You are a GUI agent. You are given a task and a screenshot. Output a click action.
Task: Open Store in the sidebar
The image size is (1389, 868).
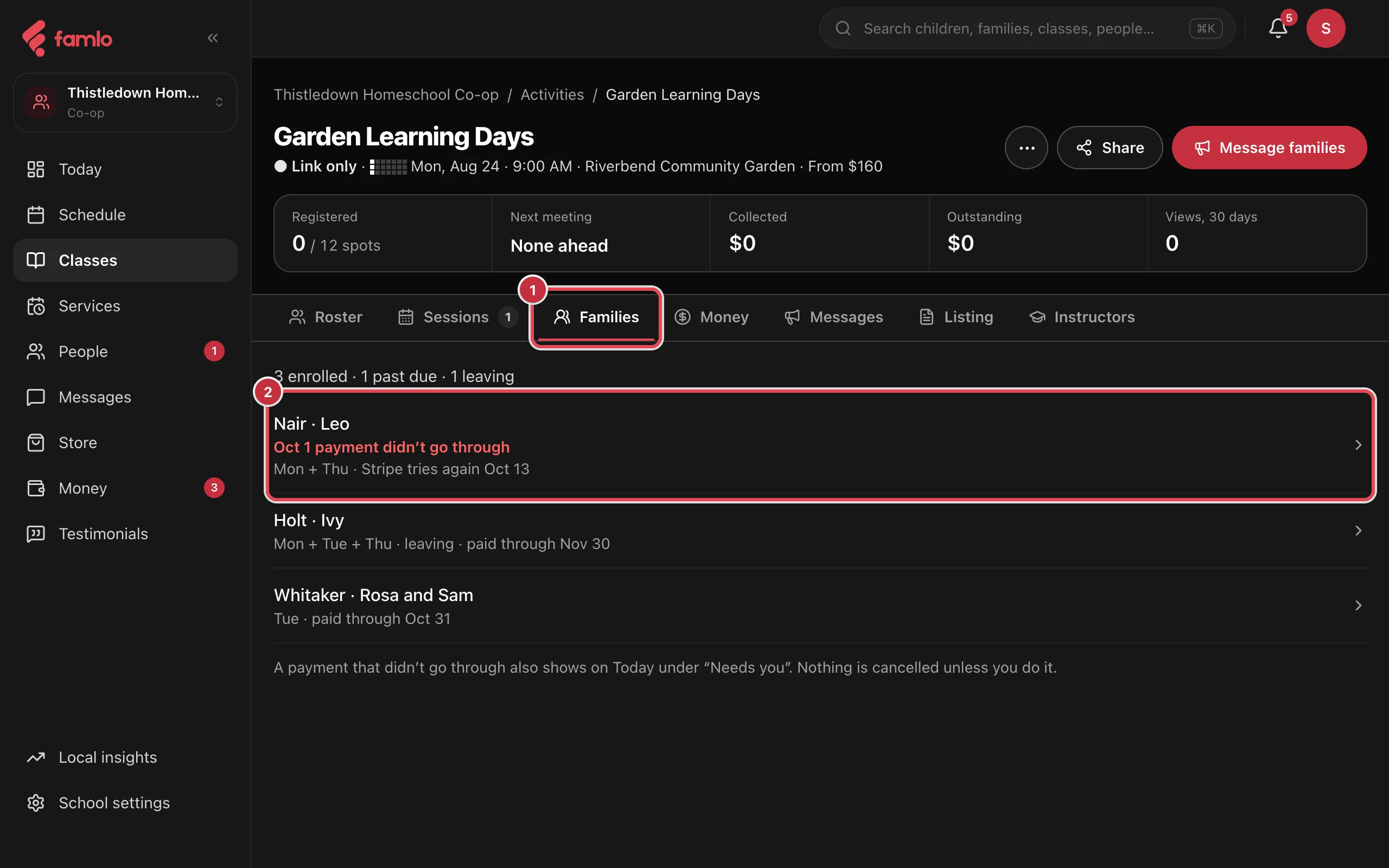(125, 443)
